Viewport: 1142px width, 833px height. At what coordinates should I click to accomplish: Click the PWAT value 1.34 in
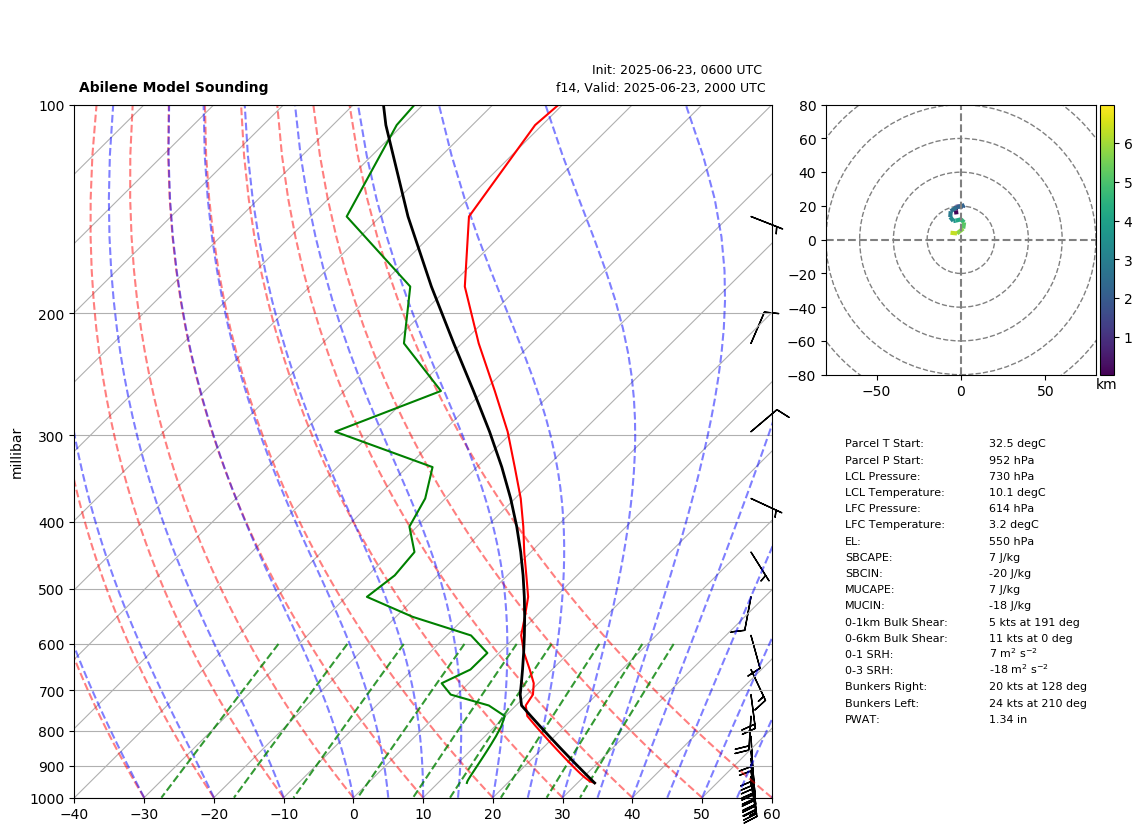(1008, 719)
